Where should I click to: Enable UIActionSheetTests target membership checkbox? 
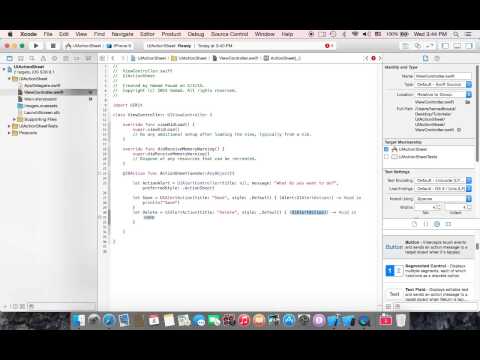[x=387, y=156]
